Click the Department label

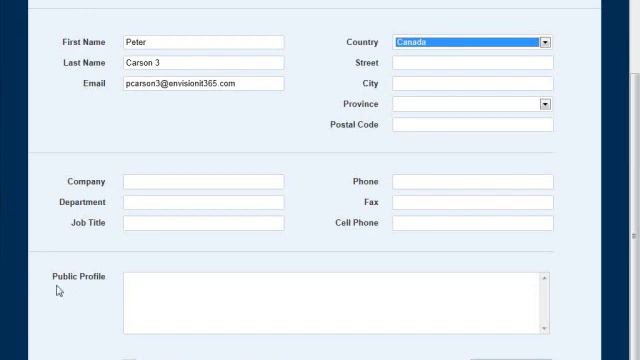click(82, 202)
